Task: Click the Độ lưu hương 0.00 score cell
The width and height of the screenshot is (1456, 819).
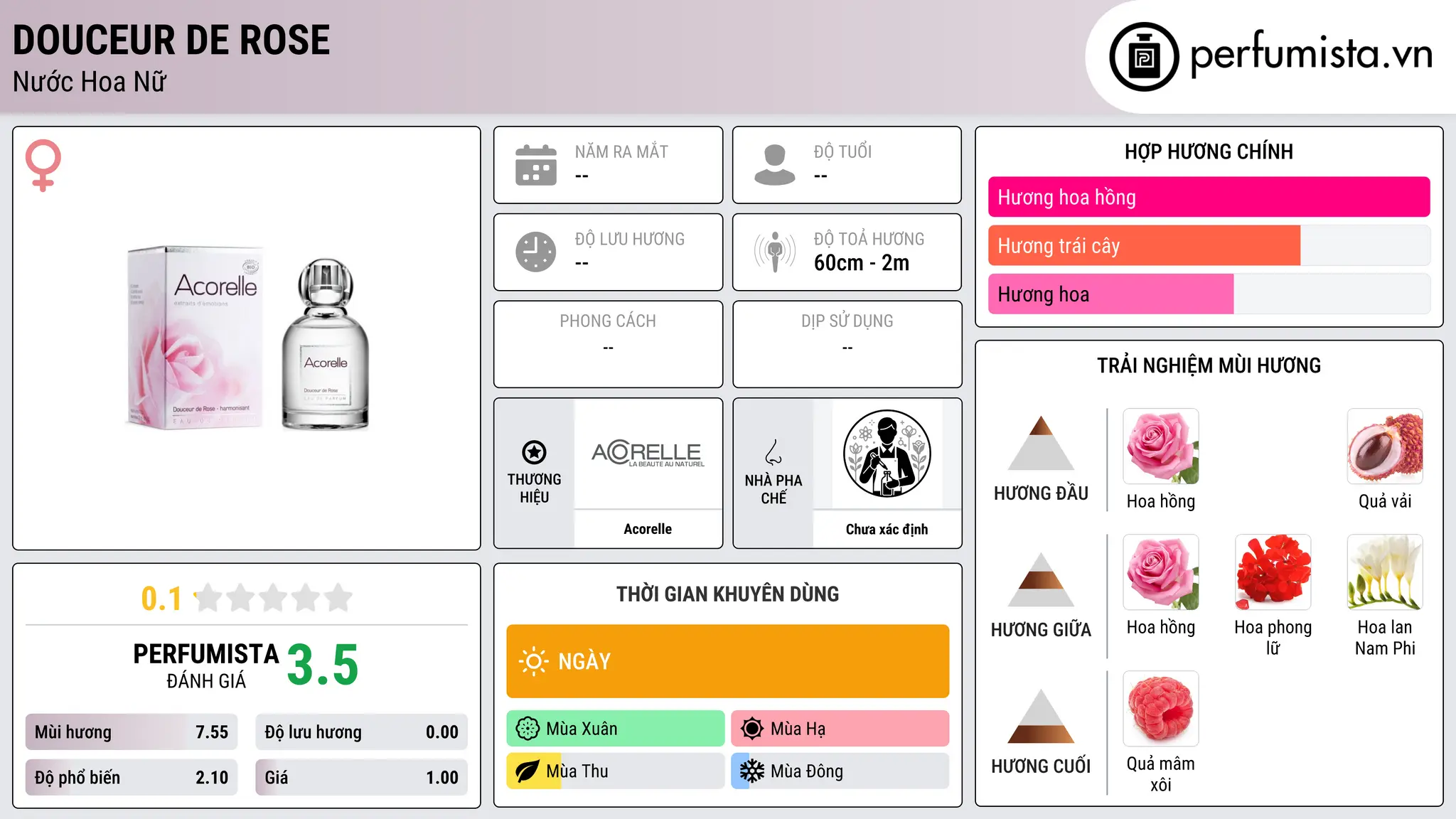Action: [362, 732]
